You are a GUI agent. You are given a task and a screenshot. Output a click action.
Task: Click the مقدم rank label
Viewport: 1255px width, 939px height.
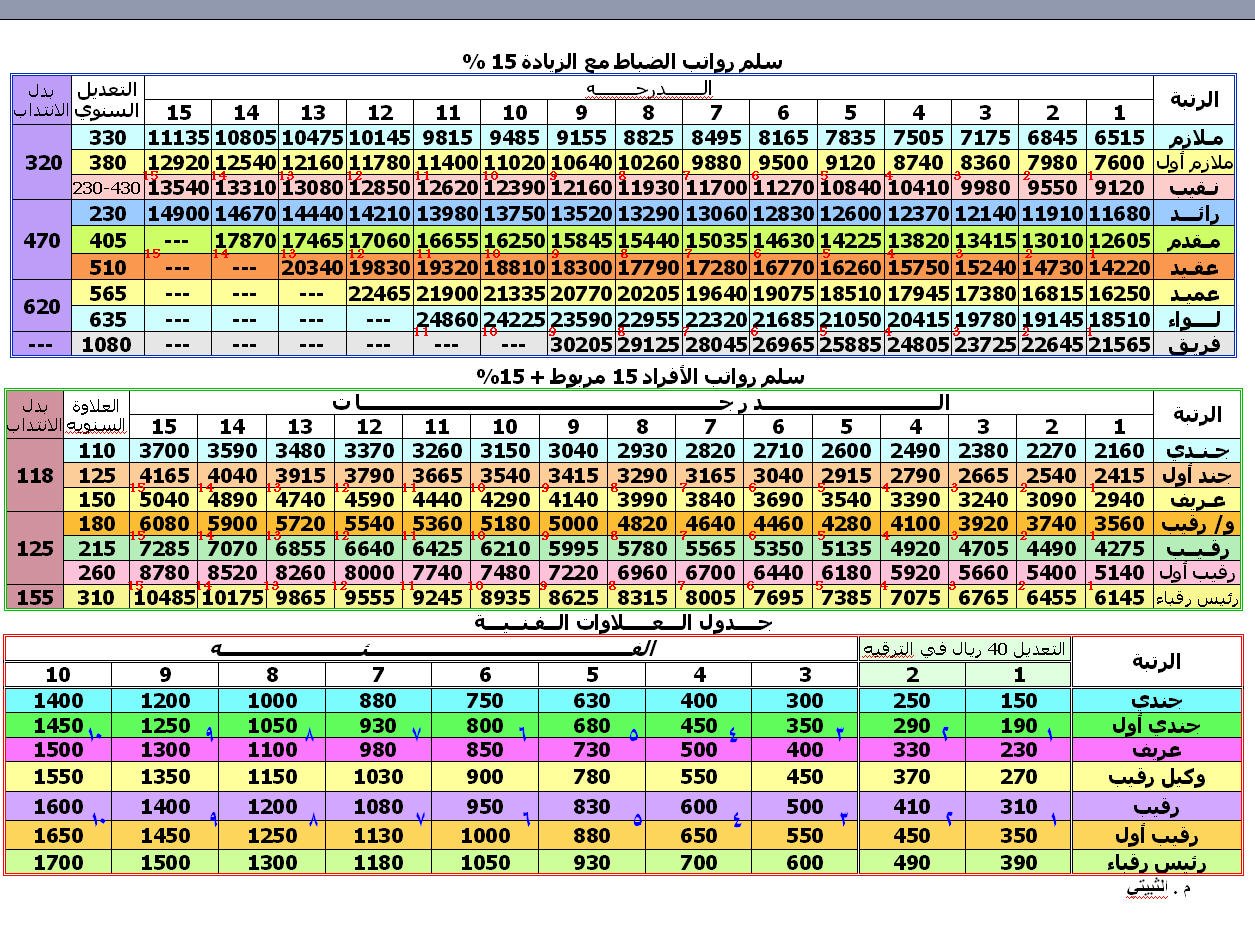pos(1195,241)
